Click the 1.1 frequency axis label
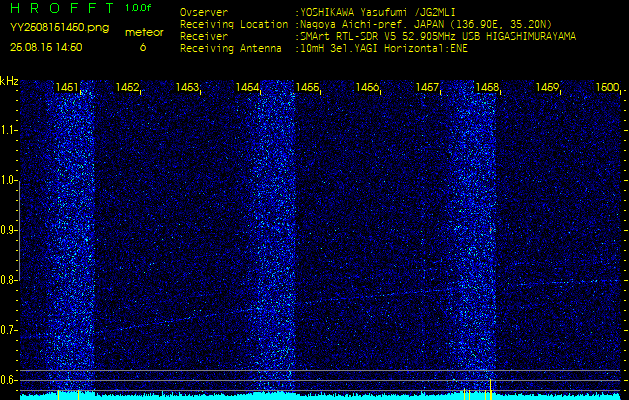Image resolution: width=629 pixels, height=400 pixels. [8, 130]
